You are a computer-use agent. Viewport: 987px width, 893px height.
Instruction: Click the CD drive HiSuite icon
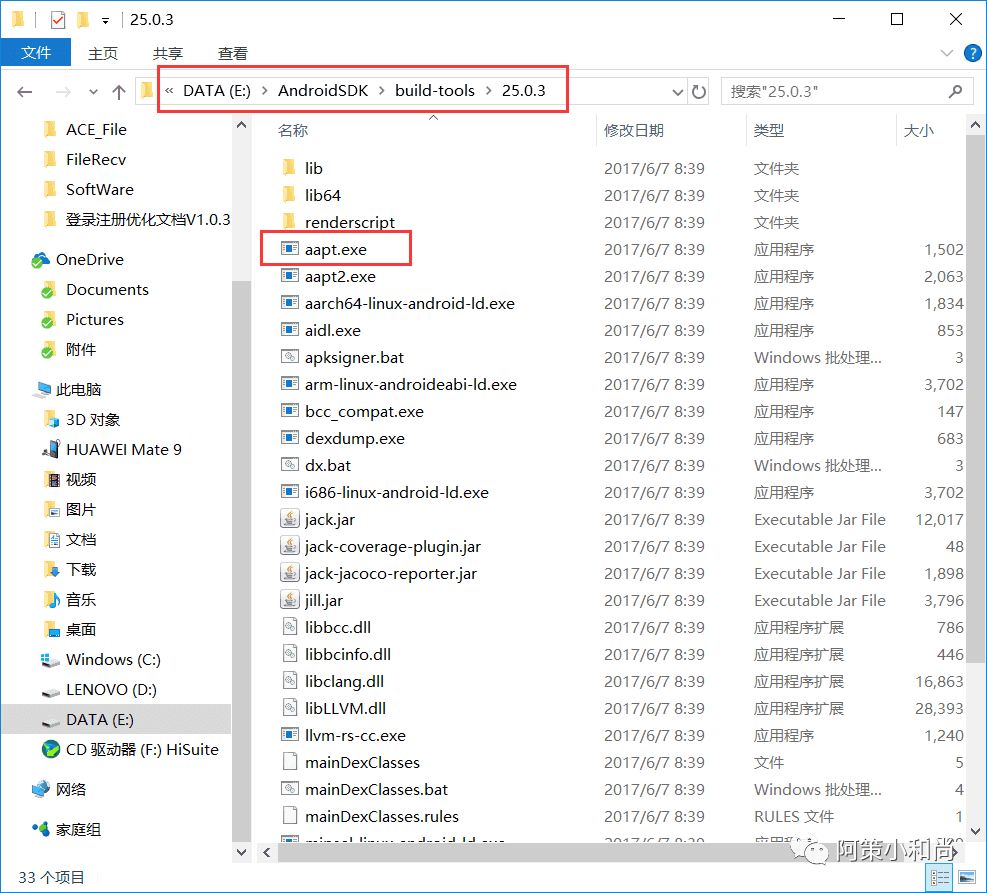coord(50,749)
